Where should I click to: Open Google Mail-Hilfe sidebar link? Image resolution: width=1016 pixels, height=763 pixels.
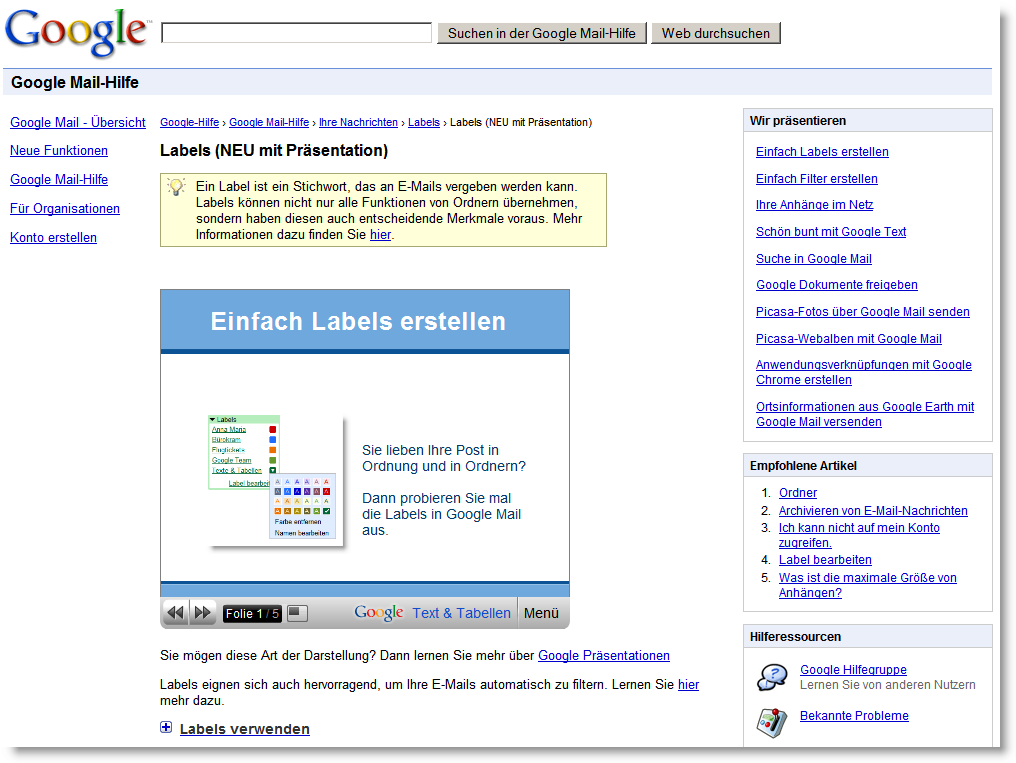(x=59, y=179)
